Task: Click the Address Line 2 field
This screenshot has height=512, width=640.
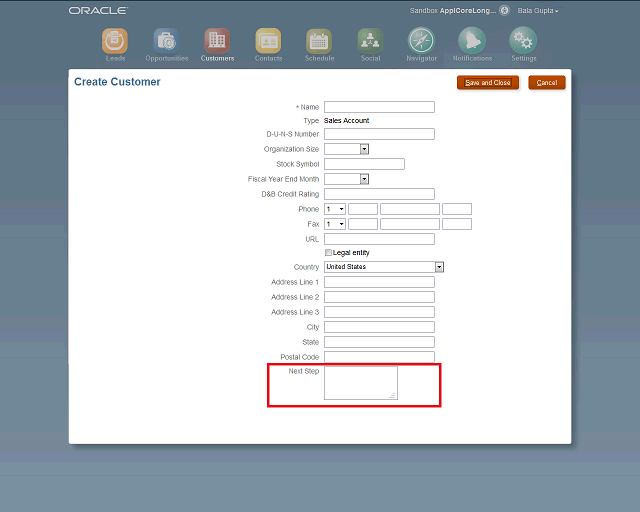Action: coord(379,297)
